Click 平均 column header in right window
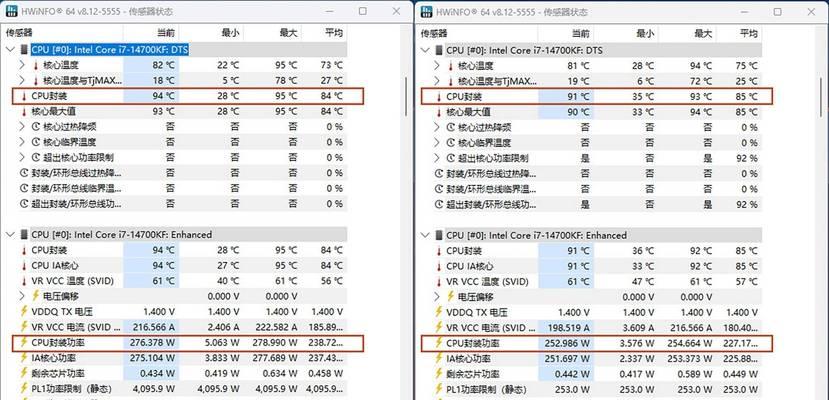The image size is (829, 400). point(748,34)
